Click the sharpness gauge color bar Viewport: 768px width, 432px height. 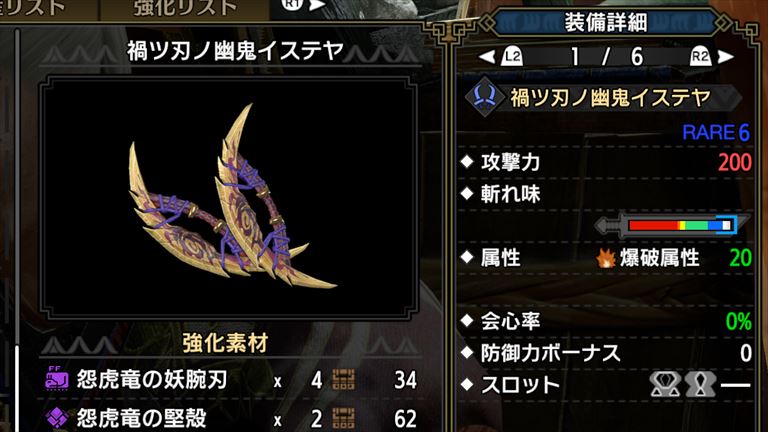680,225
